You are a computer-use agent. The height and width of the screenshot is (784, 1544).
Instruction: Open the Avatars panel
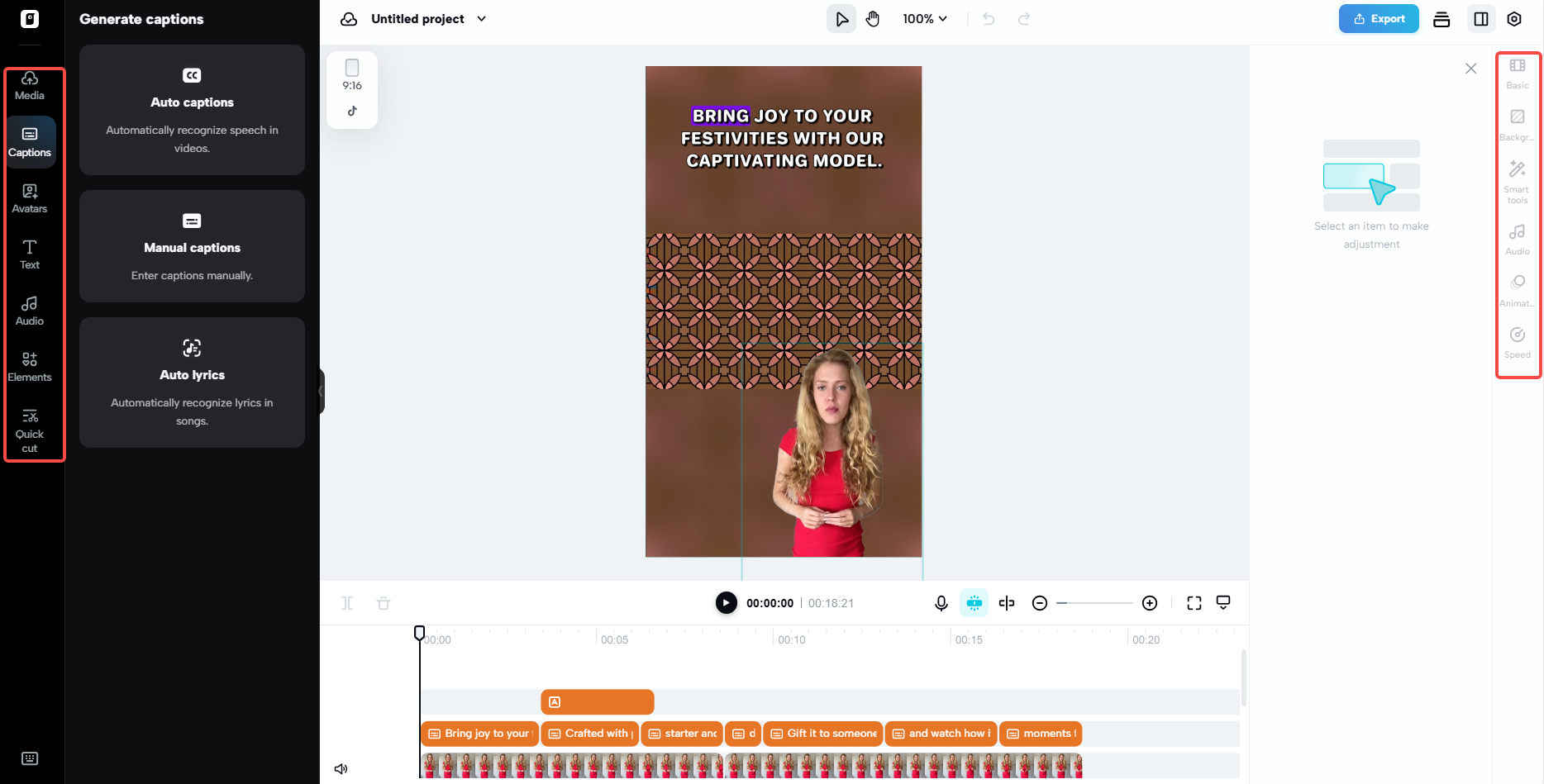click(30, 198)
